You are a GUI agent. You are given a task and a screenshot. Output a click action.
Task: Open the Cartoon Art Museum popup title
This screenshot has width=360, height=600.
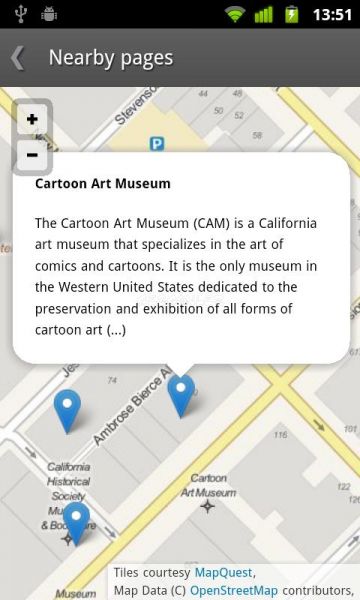tap(103, 183)
